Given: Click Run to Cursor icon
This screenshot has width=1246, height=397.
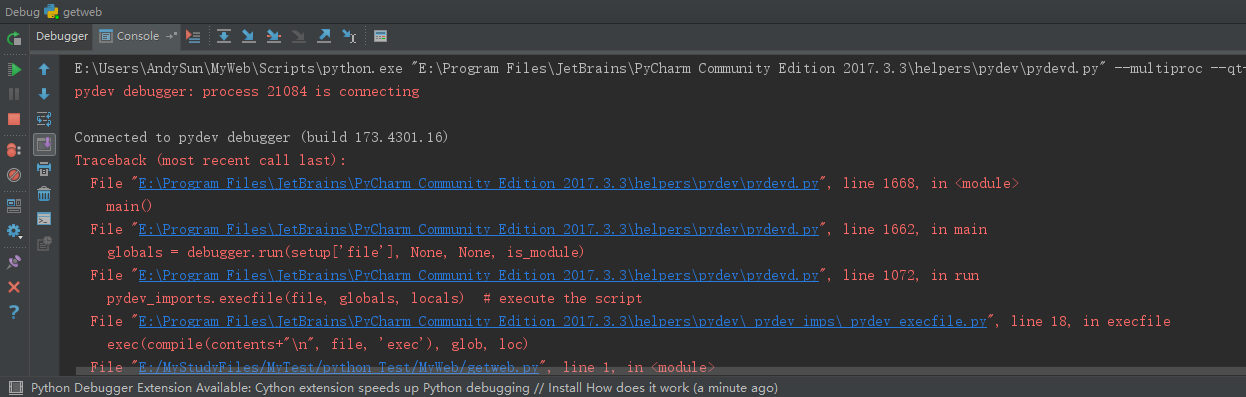Looking at the screenshot, I should click(349, 36).
